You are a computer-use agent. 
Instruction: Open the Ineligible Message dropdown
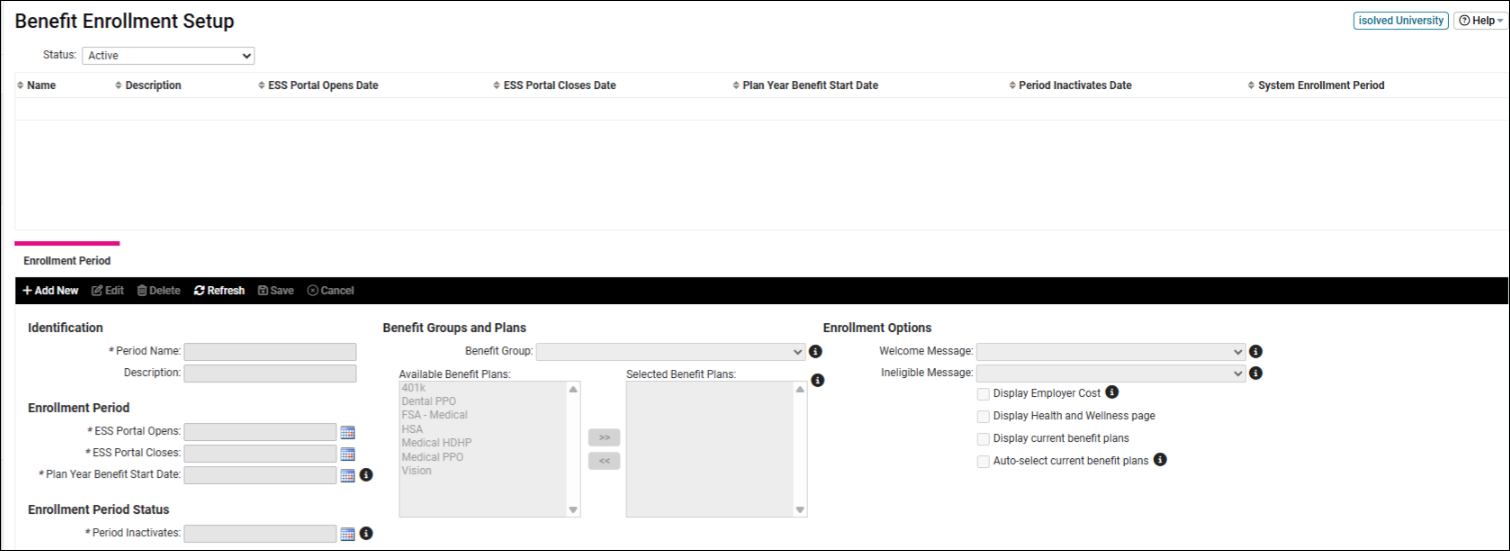(1111, 373)
